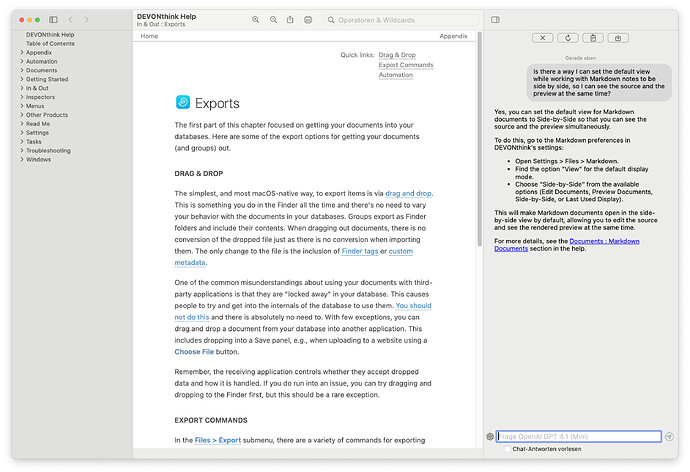The height and width of the screenshot is (472, 690).
Task: Expand the Automation tree item
Action: [22, 62]
